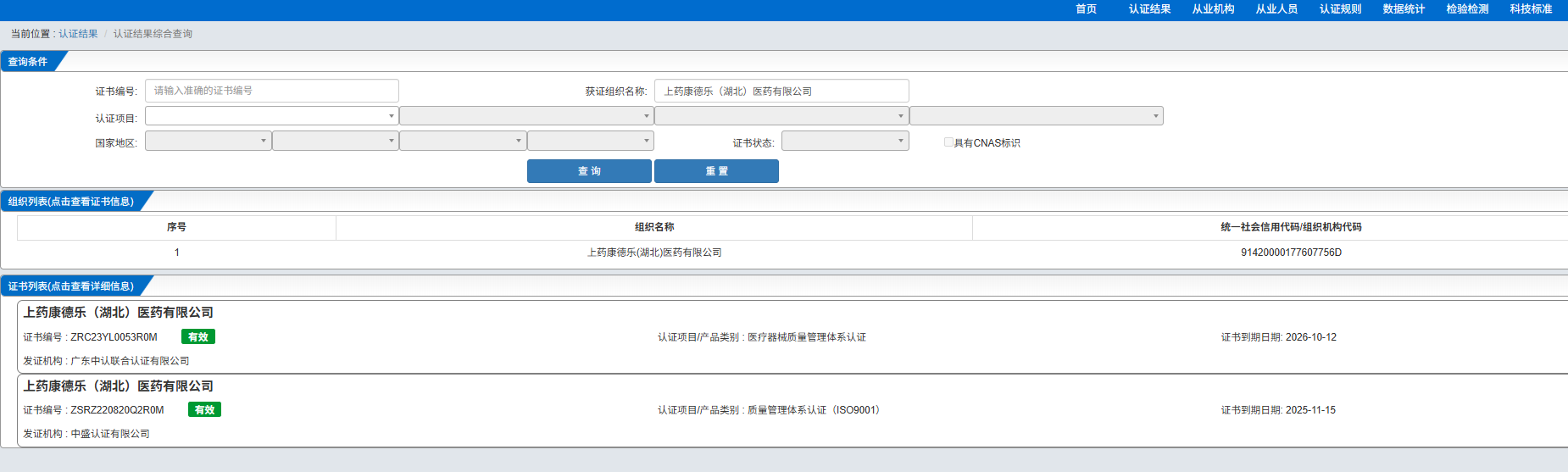Click 有效 badge for ZRC23YL0053R0M
The height and width of the screenshot is (472, 1568).
click(198, 336)
